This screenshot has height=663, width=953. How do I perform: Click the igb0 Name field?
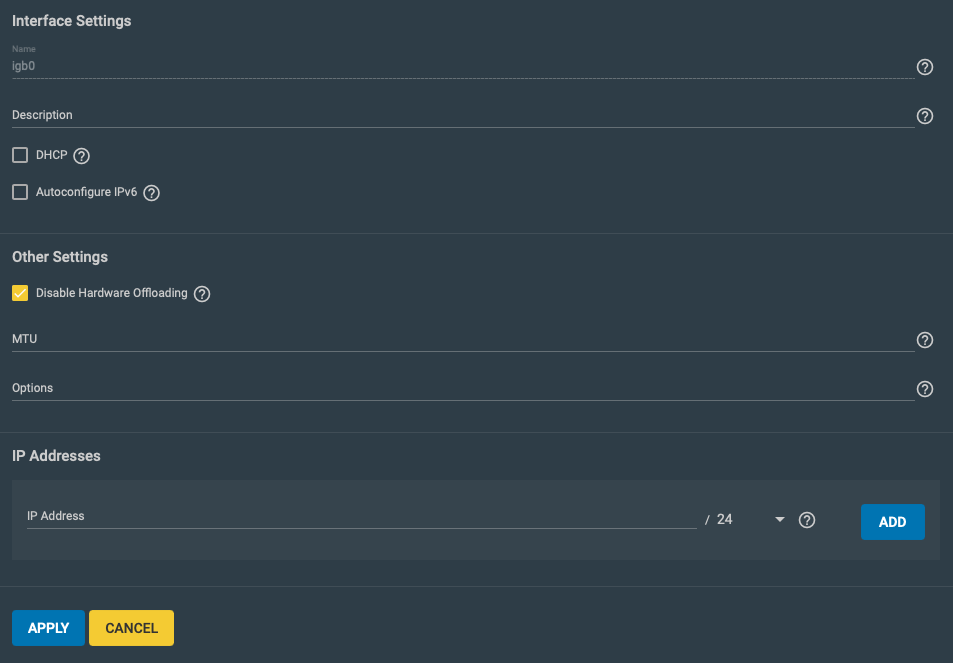click(463, 66)
